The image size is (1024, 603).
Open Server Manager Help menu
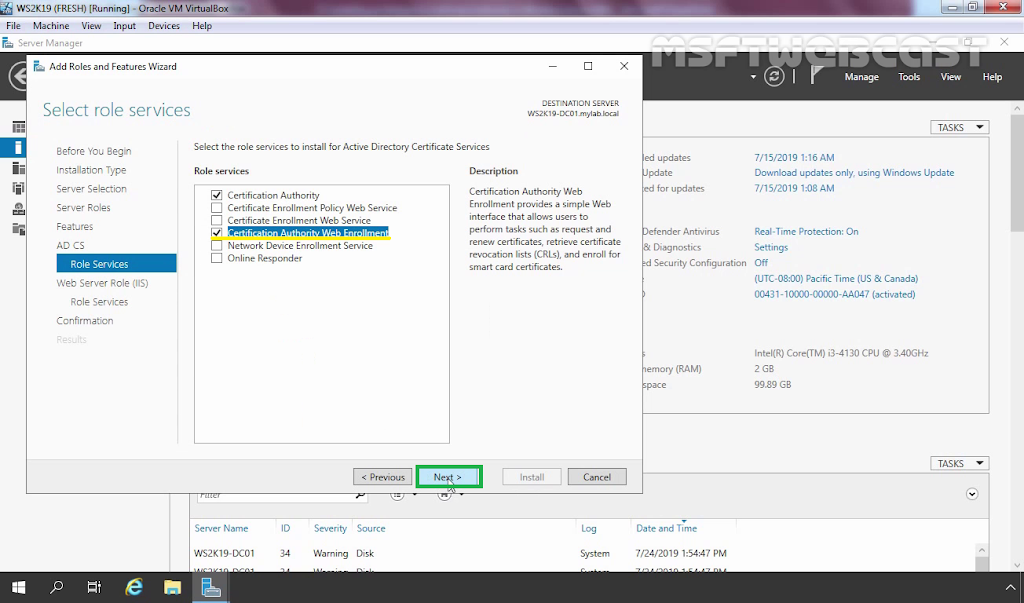[992, 76]
